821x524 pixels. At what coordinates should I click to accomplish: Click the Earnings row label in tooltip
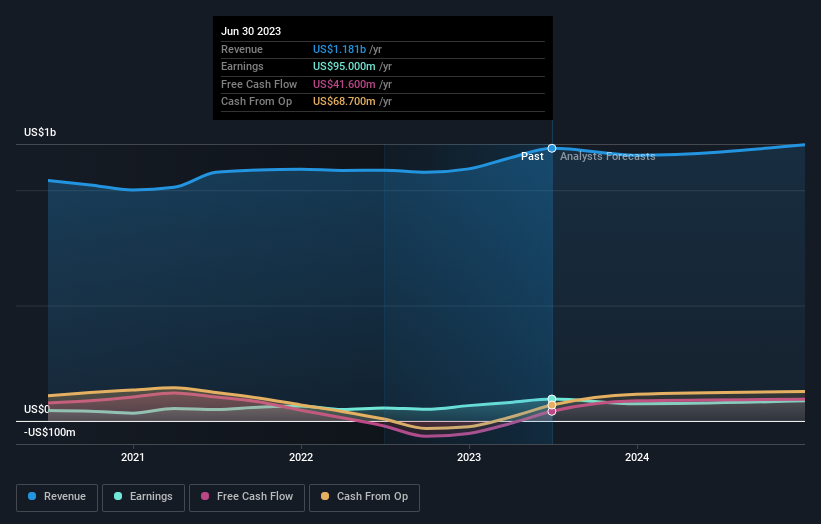pyautogui.click(x=242, y=66)
